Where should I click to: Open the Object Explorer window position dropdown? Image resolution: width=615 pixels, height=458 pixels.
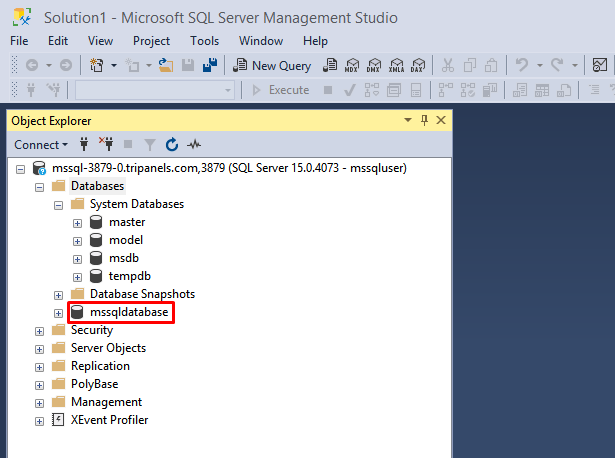408,120
